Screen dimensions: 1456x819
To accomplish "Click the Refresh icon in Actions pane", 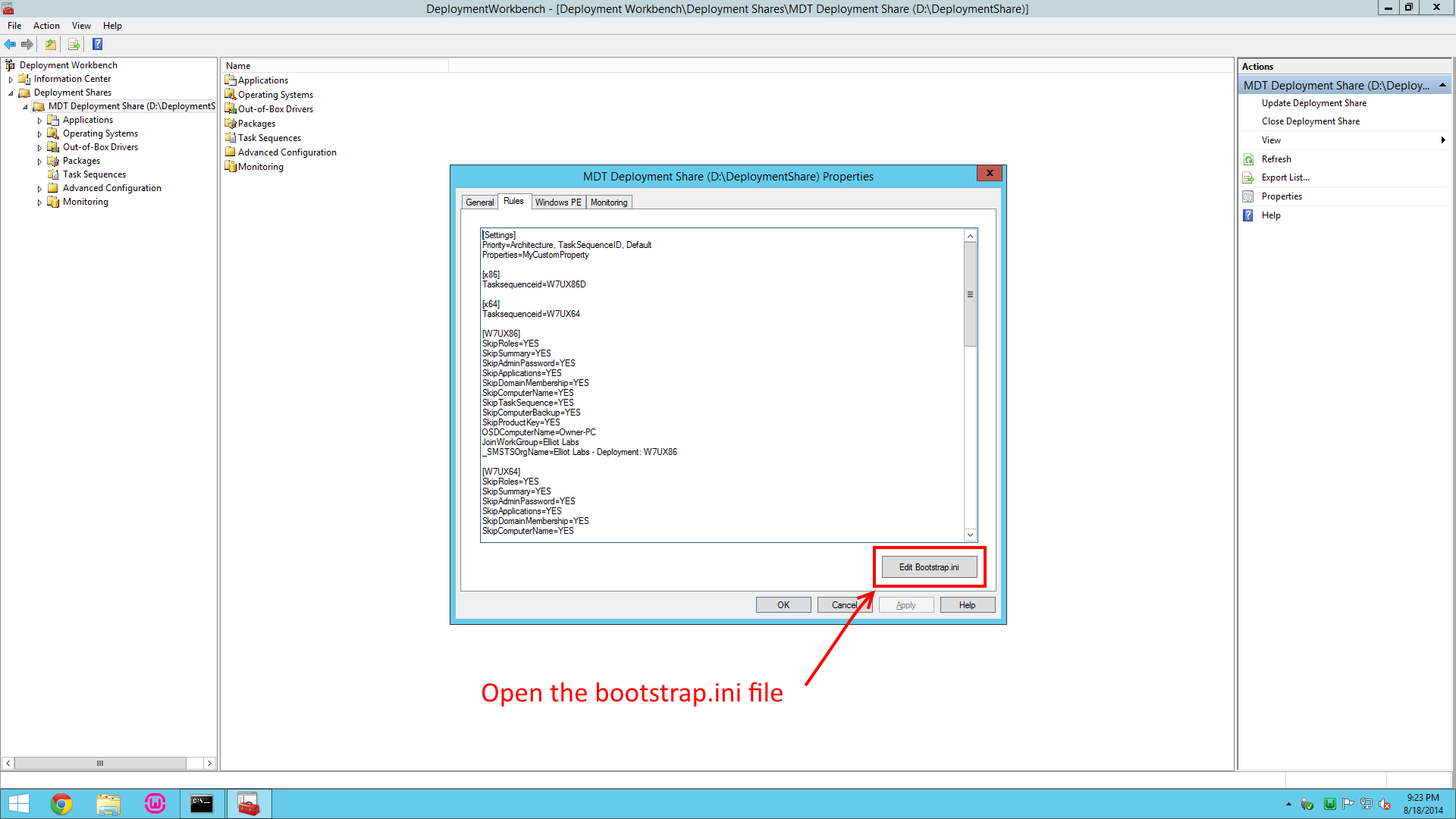I will tap(1249, 159).
